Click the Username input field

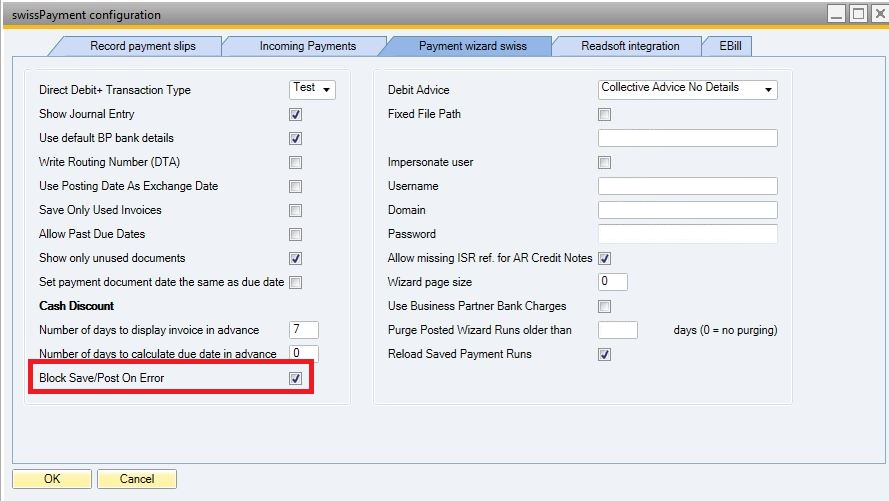pyautogui.click(x=687, y=186)
